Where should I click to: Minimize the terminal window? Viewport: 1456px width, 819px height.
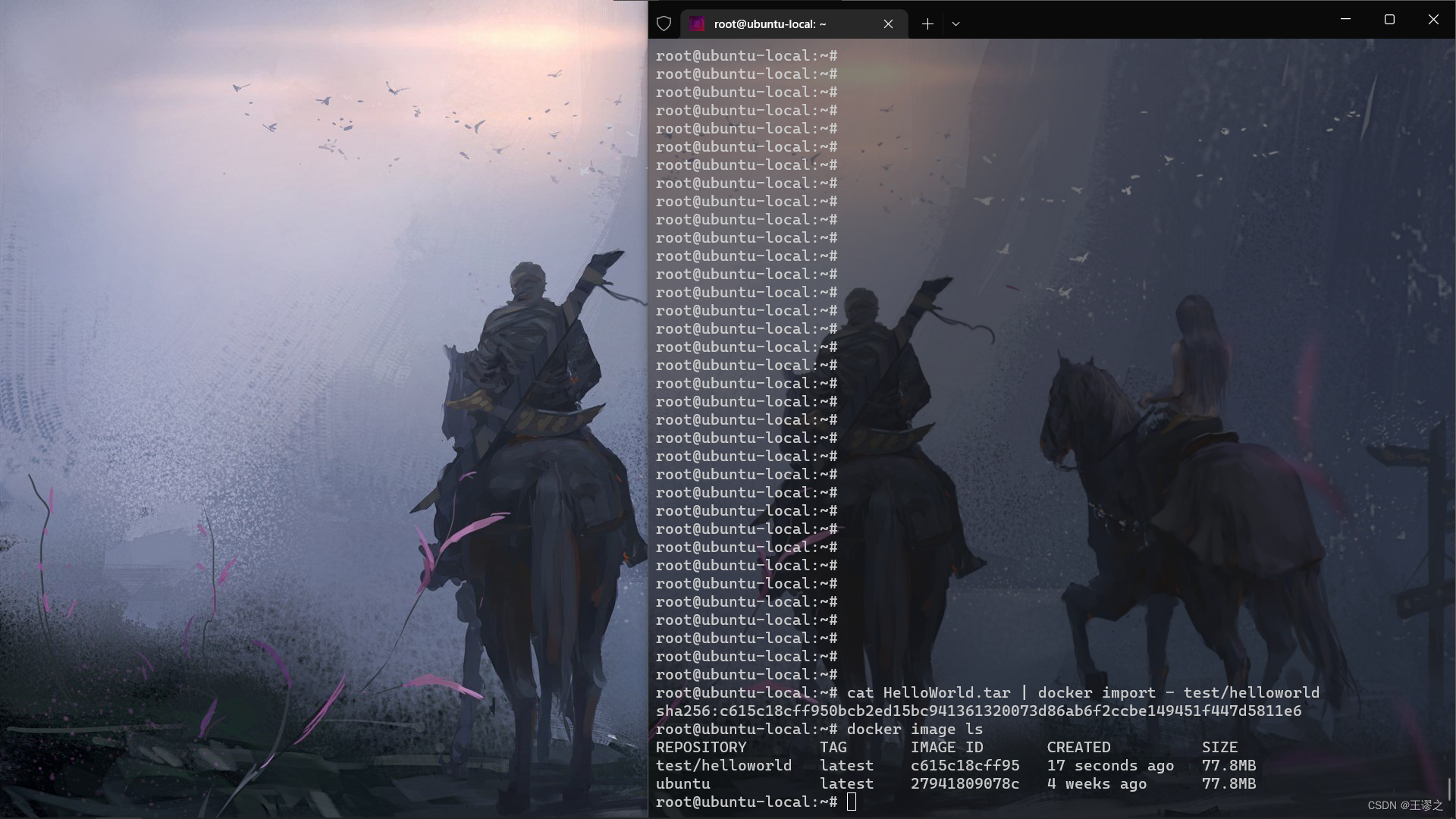[1345, 19]
